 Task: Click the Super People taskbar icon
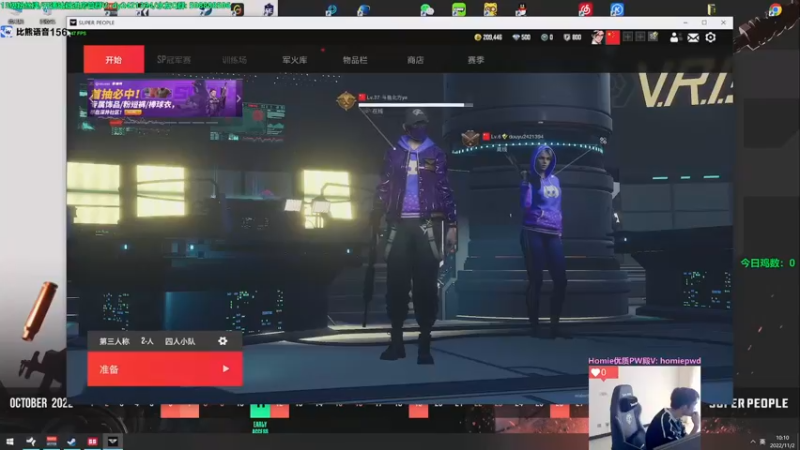113,441
